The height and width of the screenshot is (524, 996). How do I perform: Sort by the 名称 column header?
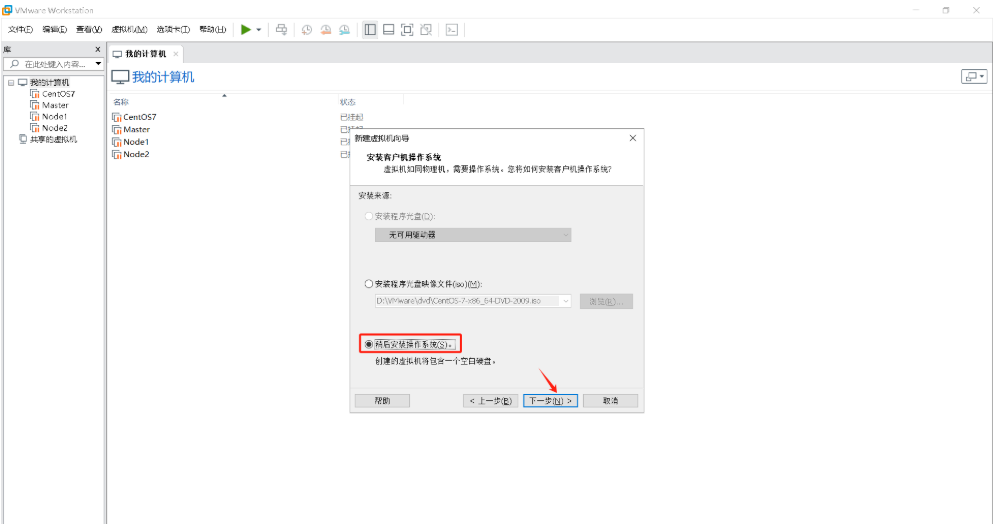(x=121, y=102)
